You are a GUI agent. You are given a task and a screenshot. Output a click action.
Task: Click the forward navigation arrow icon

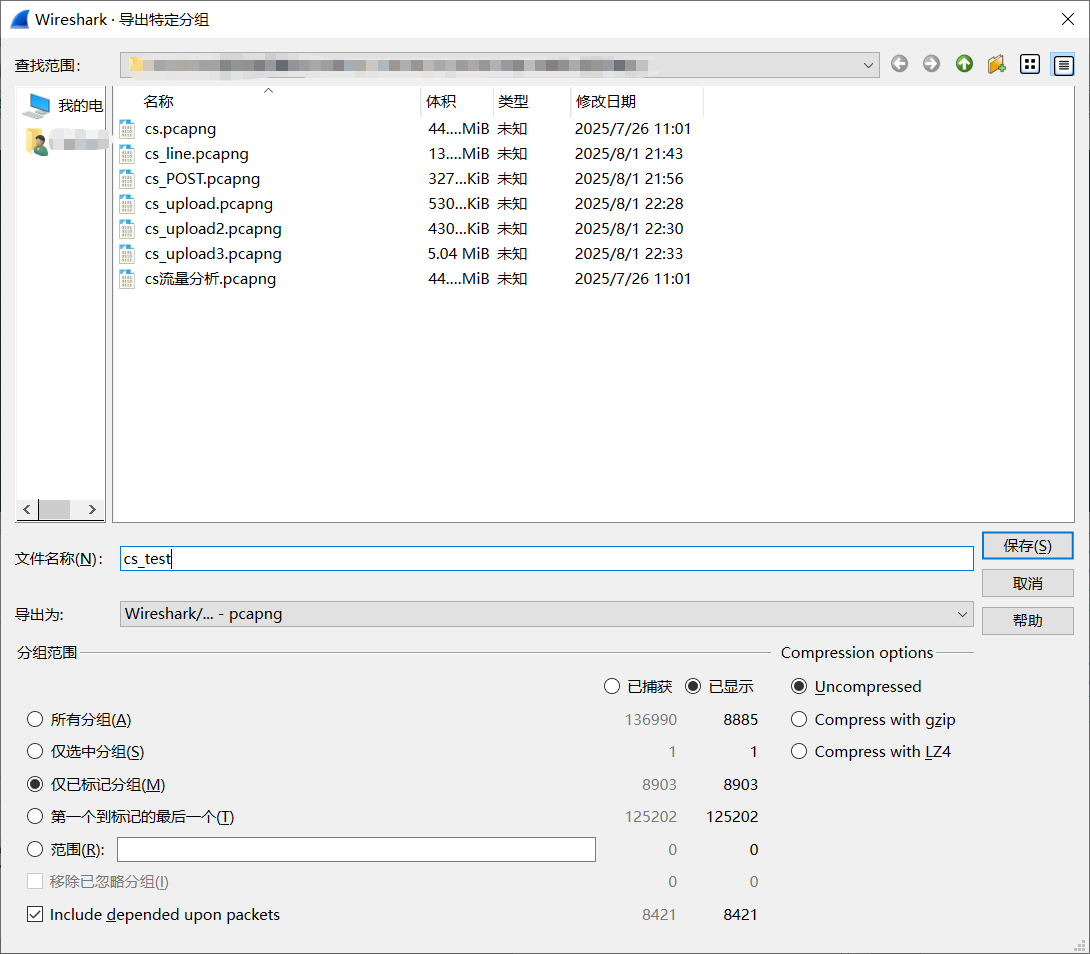931,64
